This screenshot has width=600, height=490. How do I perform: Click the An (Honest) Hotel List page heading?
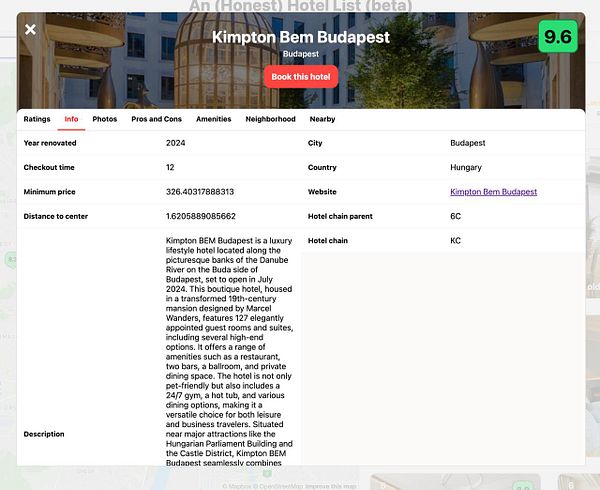pos(301,6)
